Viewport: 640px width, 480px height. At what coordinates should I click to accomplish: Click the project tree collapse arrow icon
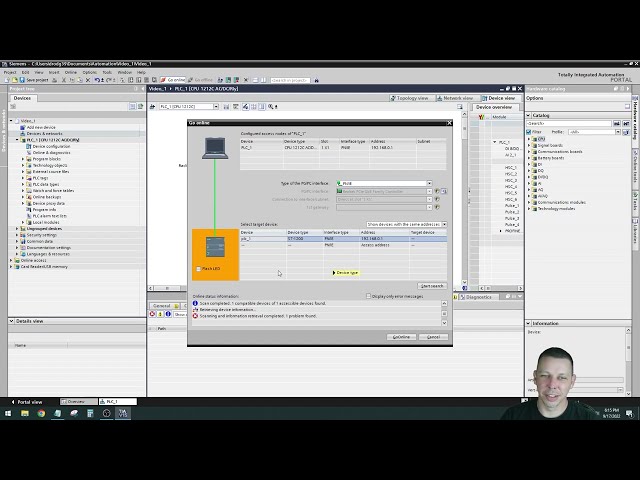coord(142,89)
